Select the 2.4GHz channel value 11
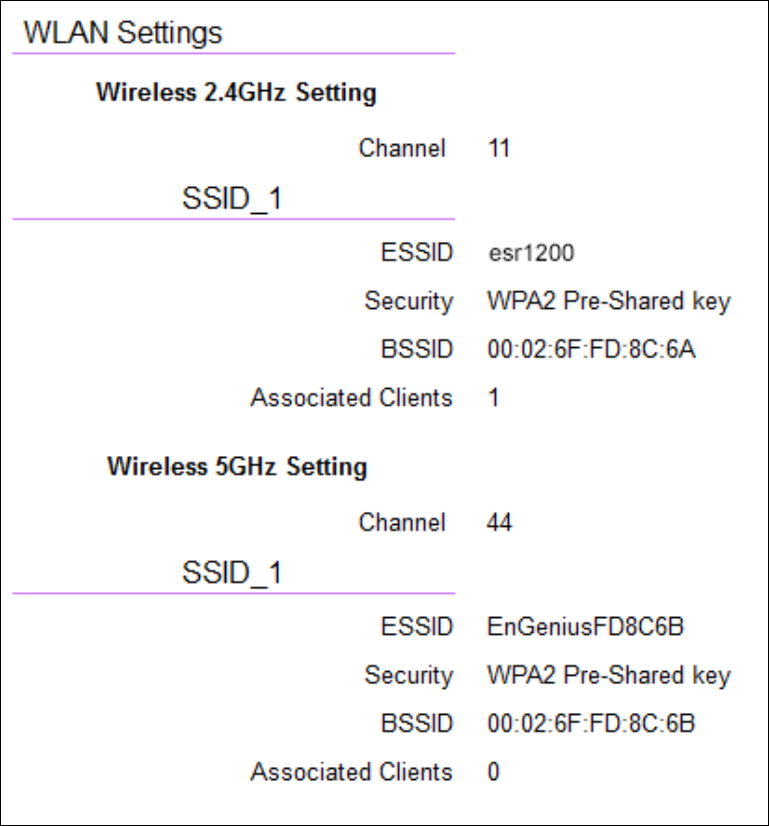 499,149
